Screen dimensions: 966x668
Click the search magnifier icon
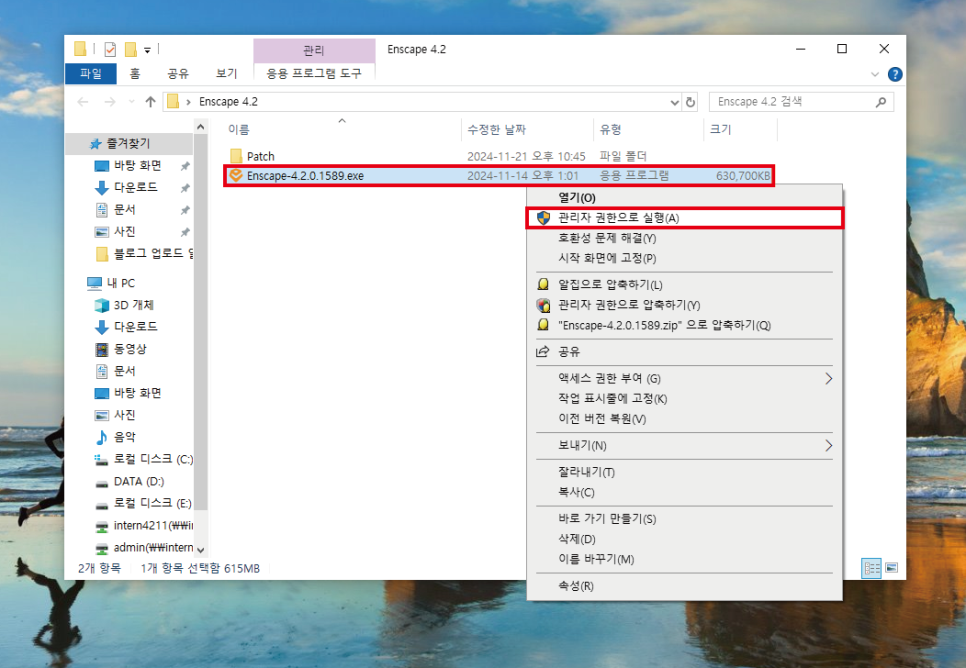click(881, 102)
